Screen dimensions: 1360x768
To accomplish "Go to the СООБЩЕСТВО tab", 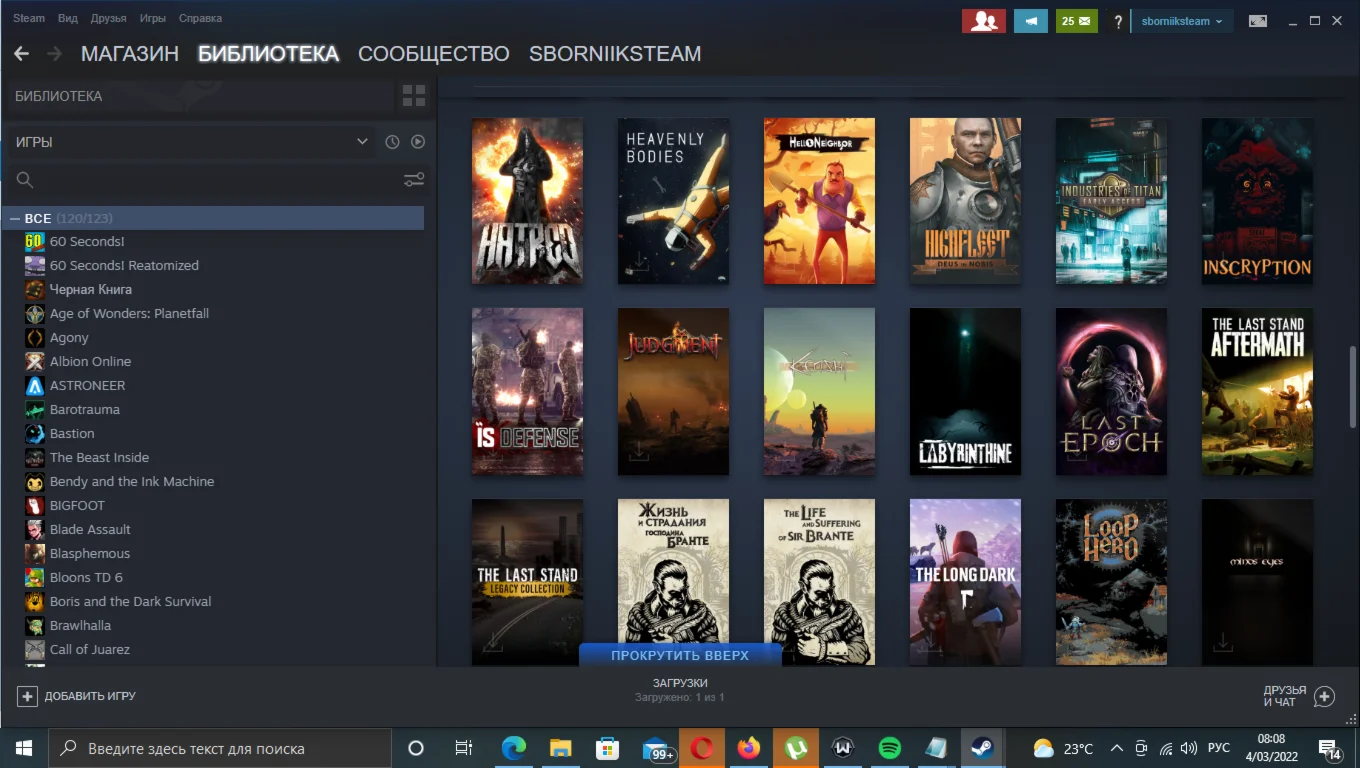I will coord(434,54).
